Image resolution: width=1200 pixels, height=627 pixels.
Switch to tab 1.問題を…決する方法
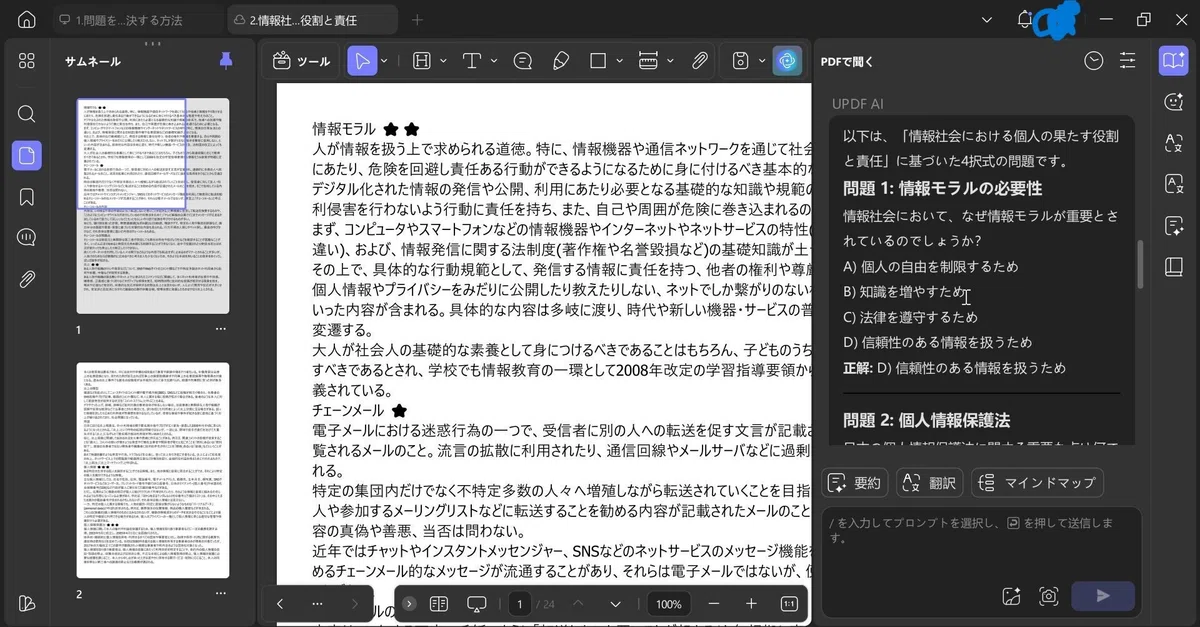click(136, 20)
